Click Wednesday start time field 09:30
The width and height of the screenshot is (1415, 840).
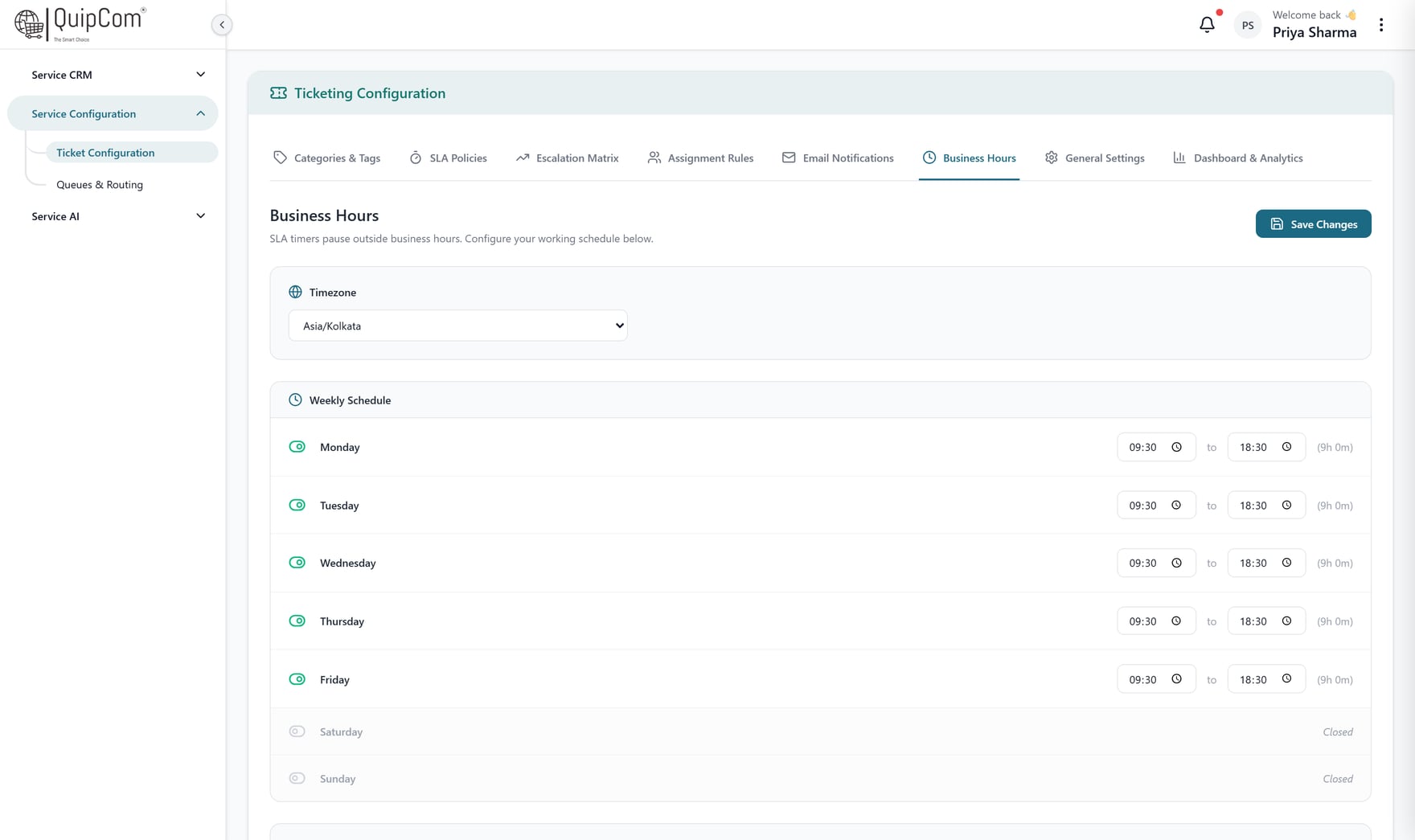[x=1156, y=563]
